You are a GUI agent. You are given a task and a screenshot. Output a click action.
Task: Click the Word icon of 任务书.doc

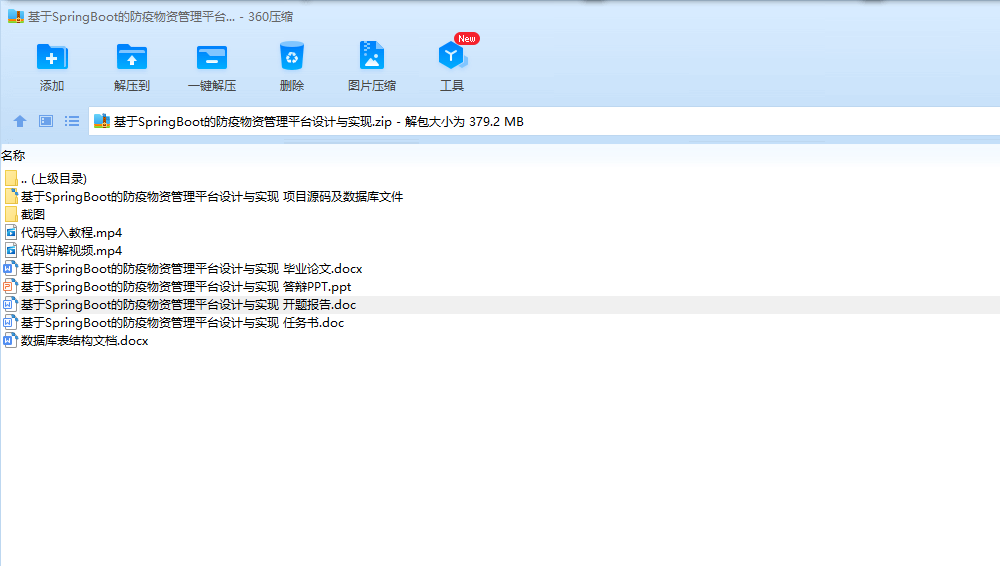(10, 322)
